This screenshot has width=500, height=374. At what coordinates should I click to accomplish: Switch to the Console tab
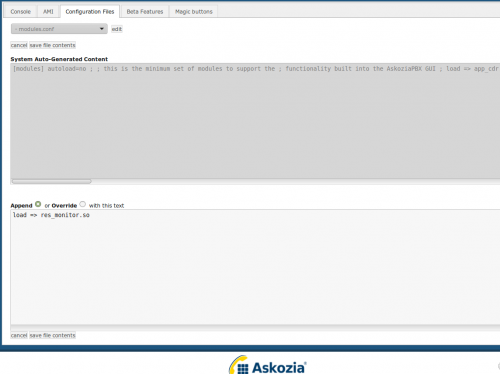point(21,12)
